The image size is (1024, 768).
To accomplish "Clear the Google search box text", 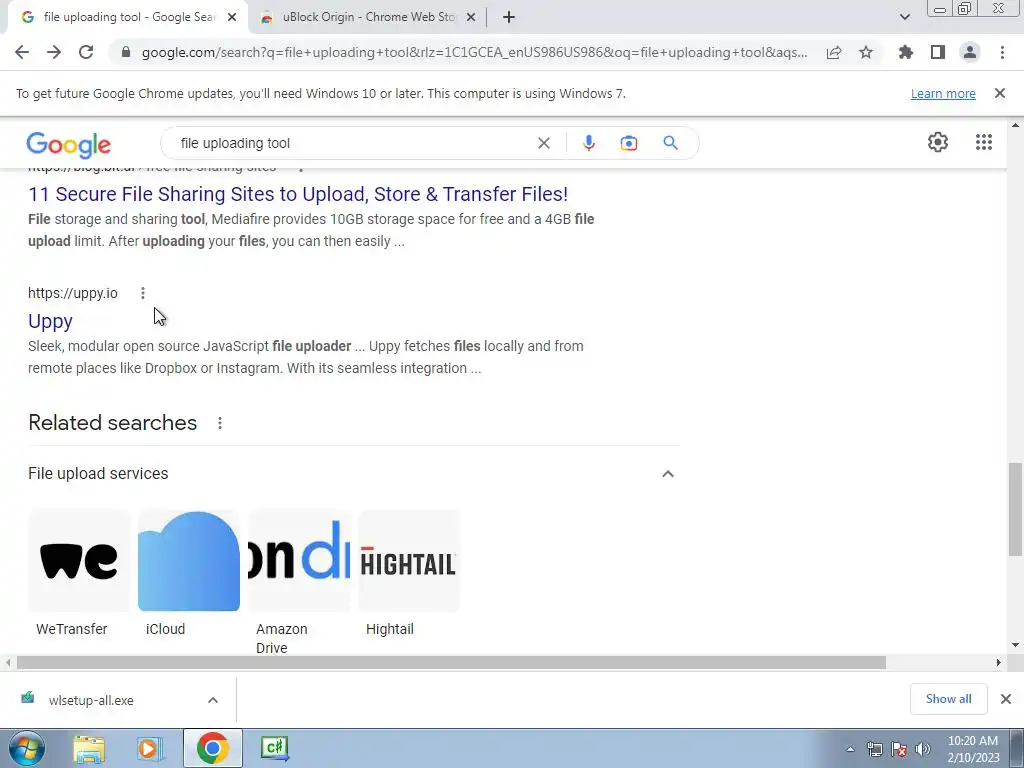I will pos(543,143).
